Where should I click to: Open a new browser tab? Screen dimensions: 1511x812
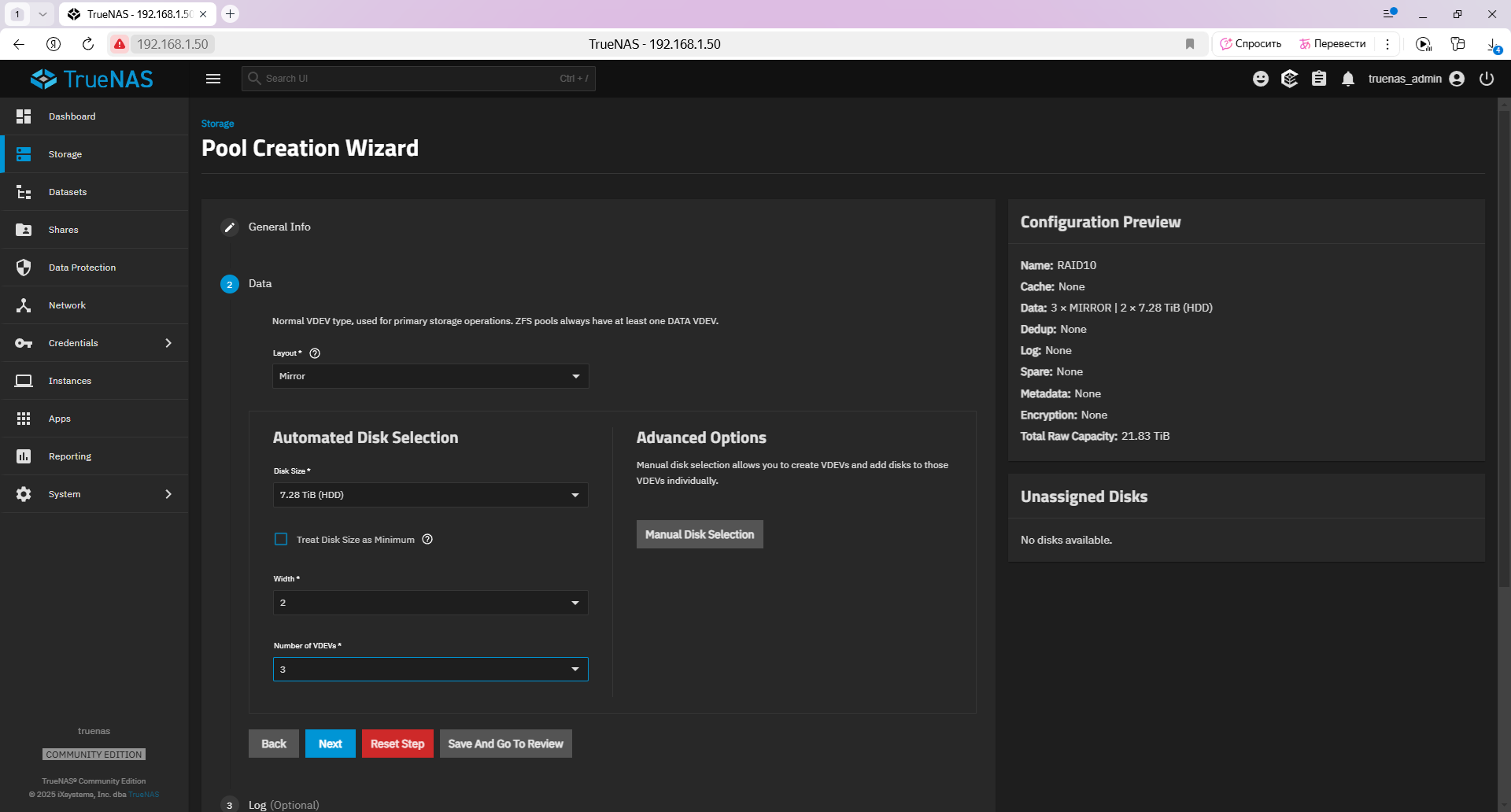click(231, 14)
